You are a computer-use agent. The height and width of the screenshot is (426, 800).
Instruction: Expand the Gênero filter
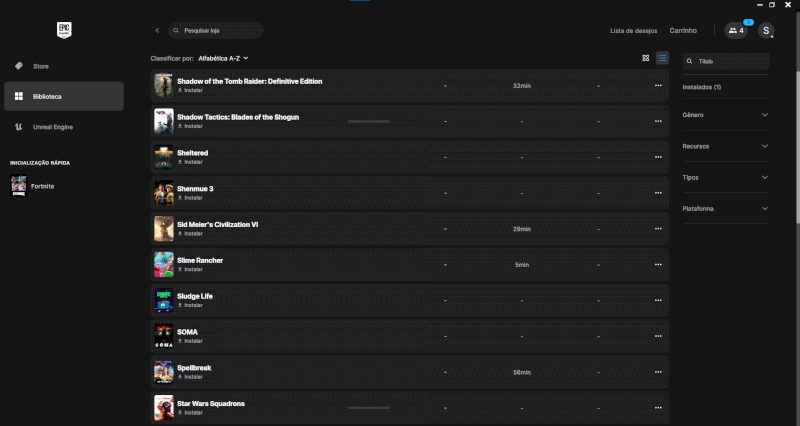pyautogui.click(x=726, y=115)
